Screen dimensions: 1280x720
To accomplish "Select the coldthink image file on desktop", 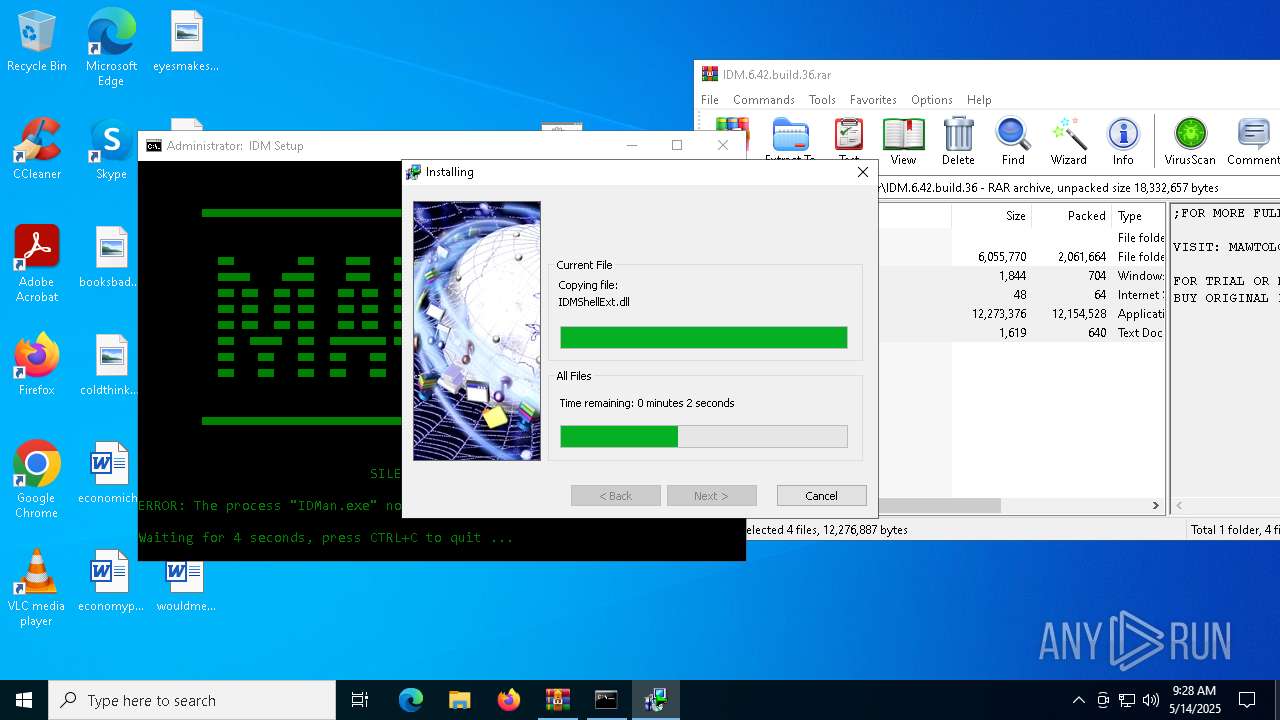I will tap(111, 366).
